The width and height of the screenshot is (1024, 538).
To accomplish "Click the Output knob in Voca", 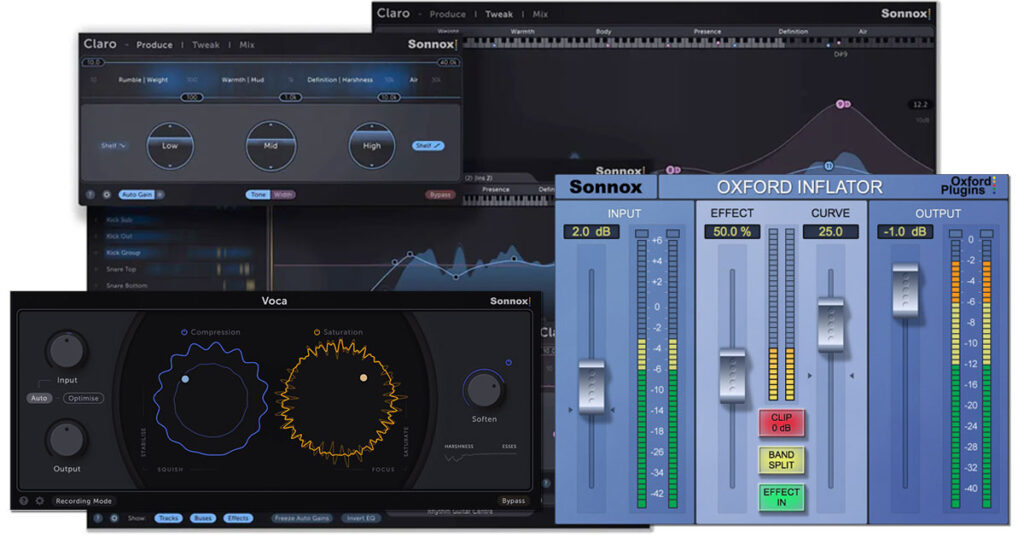I will 66,439.
